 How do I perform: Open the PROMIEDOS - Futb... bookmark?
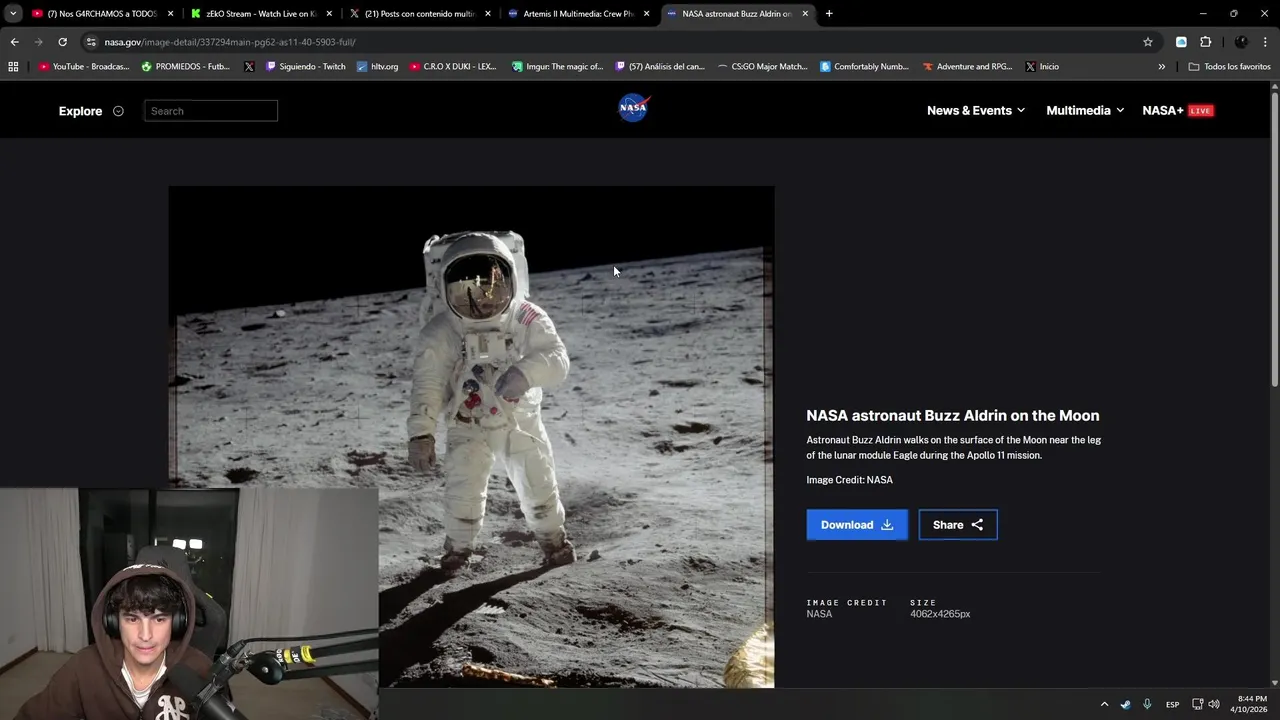point(186,67)
